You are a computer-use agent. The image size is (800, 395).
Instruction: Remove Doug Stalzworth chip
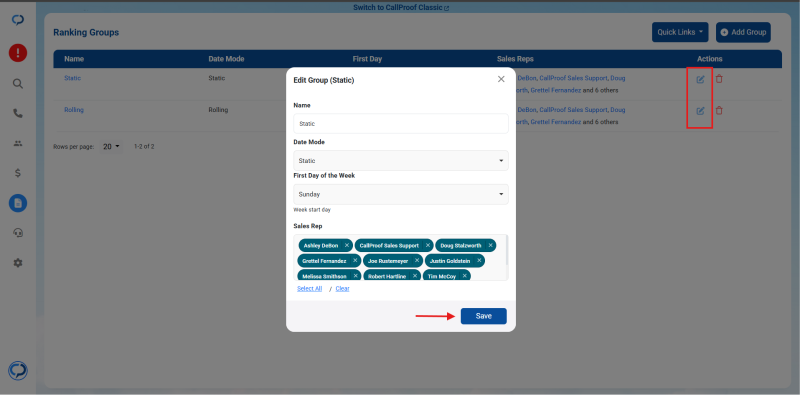point(490,245)
